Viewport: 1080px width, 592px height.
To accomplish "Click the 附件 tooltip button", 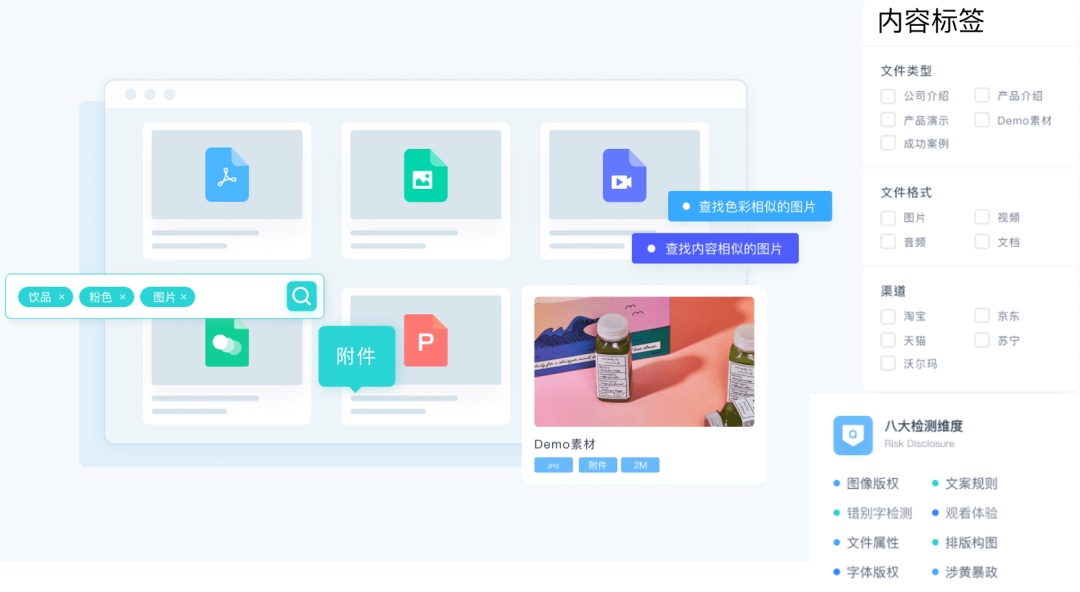I will 356,356.
